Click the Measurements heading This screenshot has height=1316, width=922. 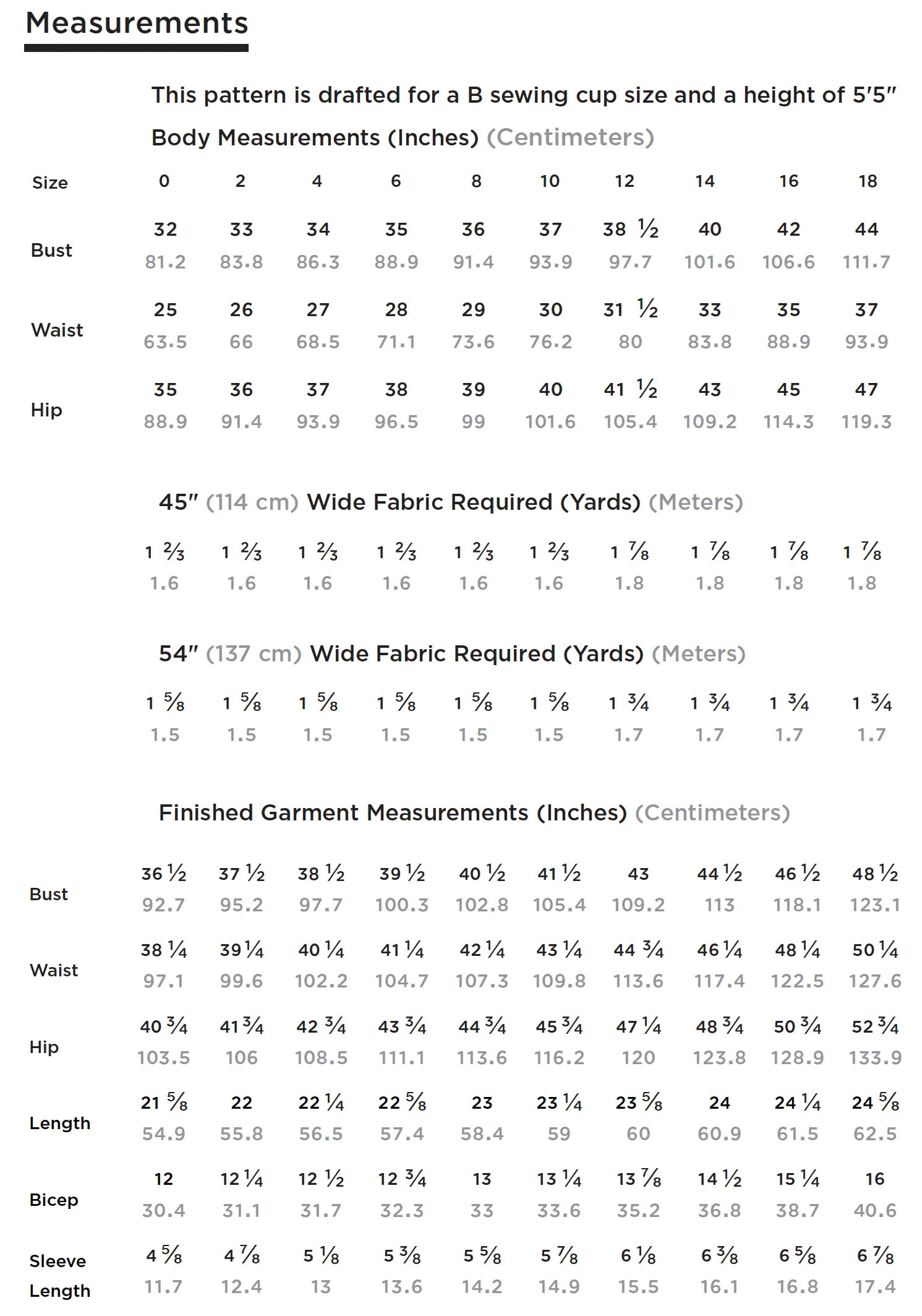click(x=137, y=24)
